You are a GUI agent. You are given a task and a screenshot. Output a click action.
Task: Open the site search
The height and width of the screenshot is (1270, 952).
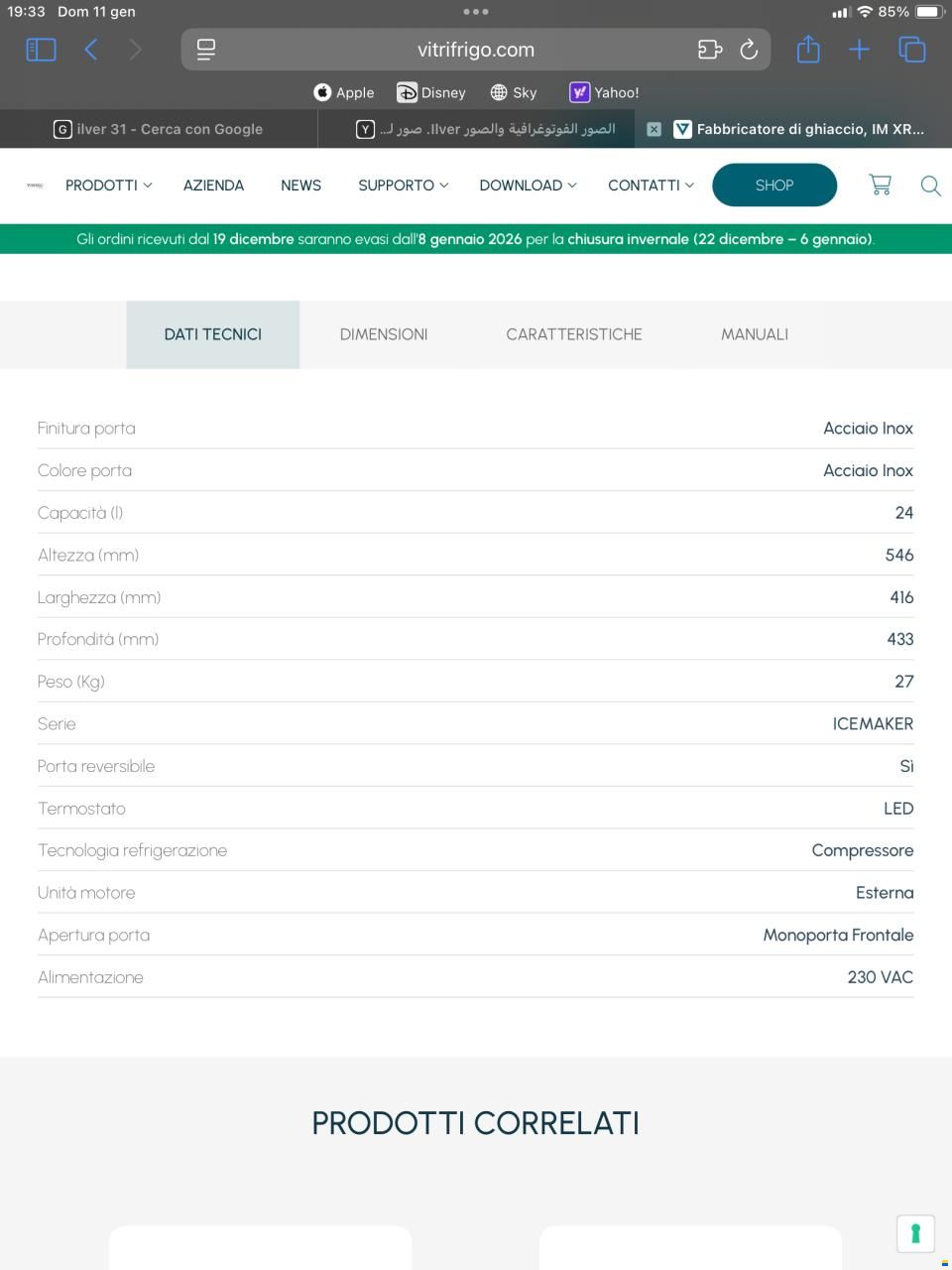point(930,186)
